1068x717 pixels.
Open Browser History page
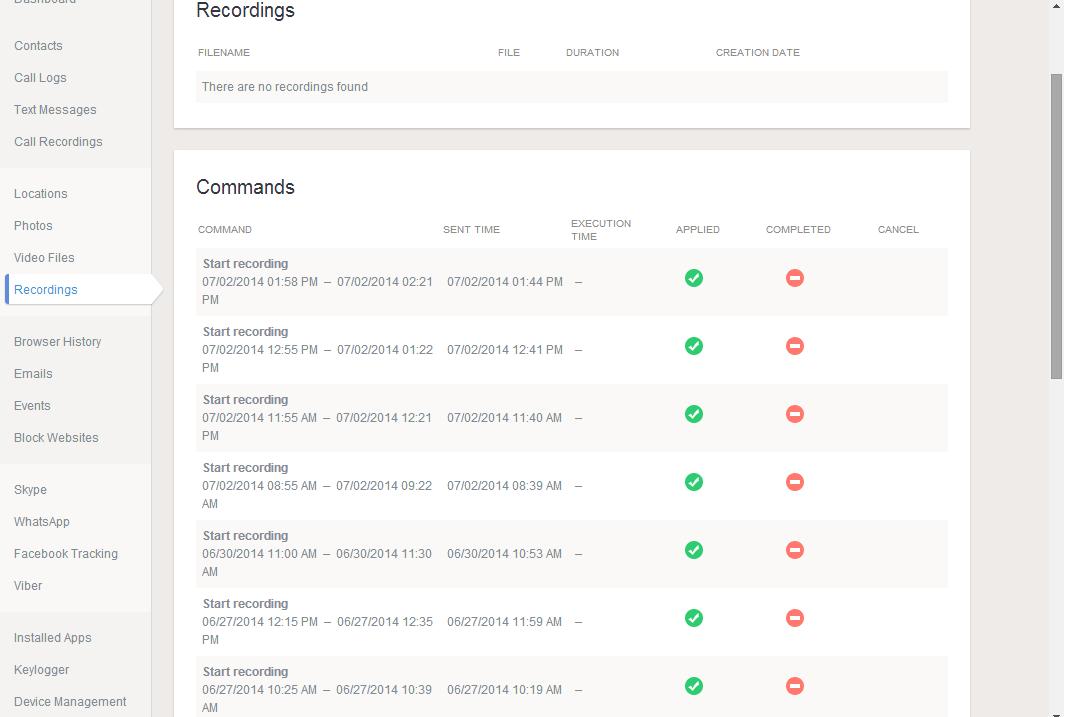pyautogui.click(x=57, y=342)
